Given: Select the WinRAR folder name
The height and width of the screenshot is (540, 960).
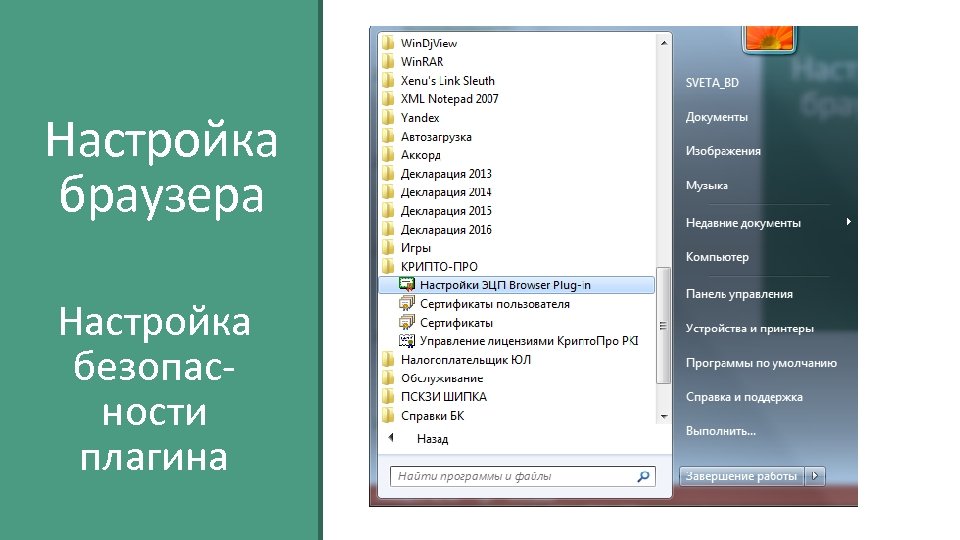Looking at the screenshot, I should [422, 62].
